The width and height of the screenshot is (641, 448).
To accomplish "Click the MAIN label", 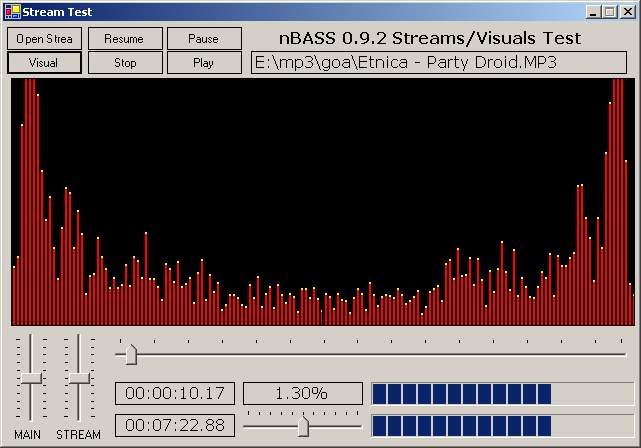I will [x=27, y=435].
